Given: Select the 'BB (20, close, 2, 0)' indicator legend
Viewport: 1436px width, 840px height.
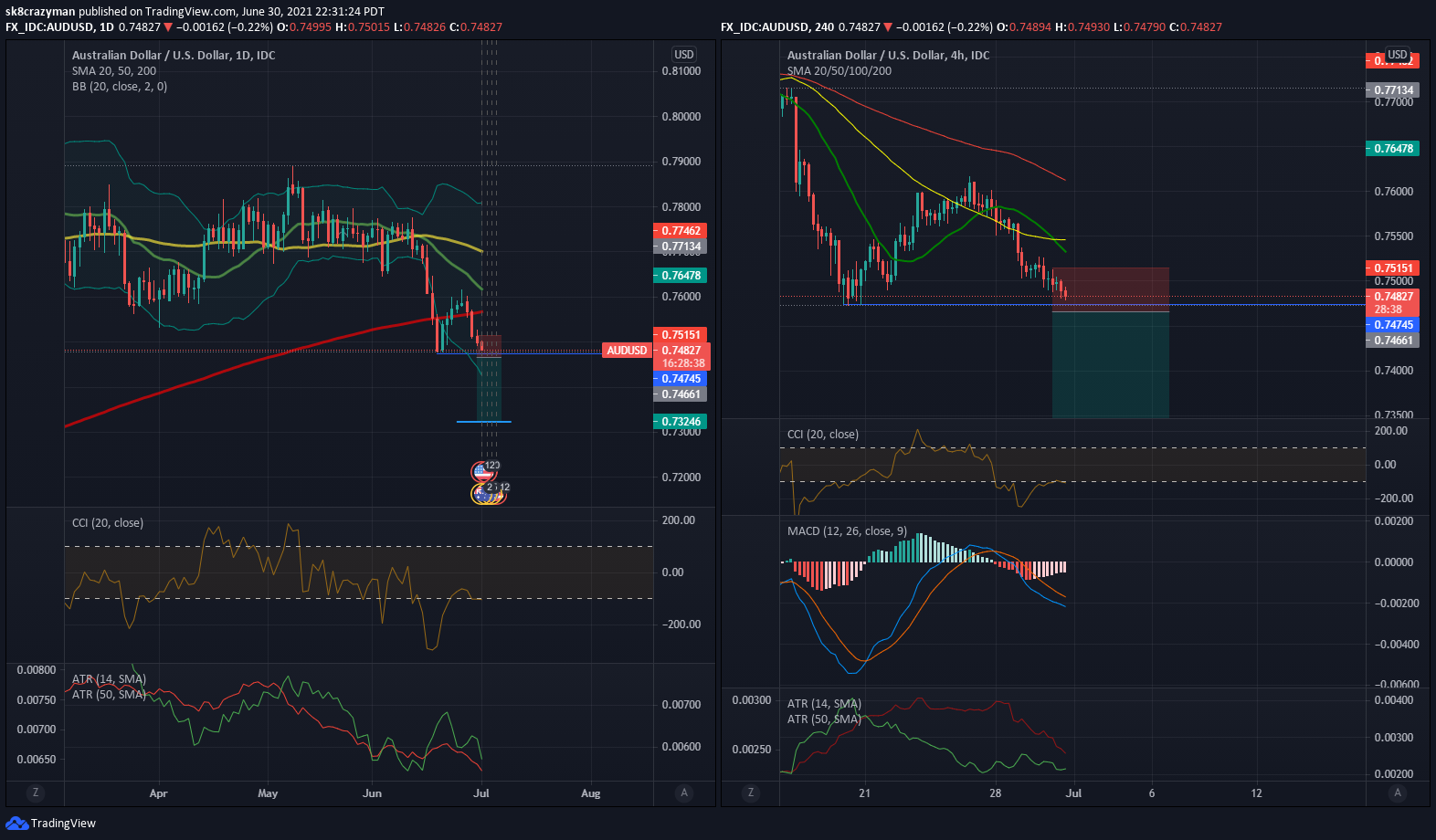Looking at the screenshot, I should 120,86.
